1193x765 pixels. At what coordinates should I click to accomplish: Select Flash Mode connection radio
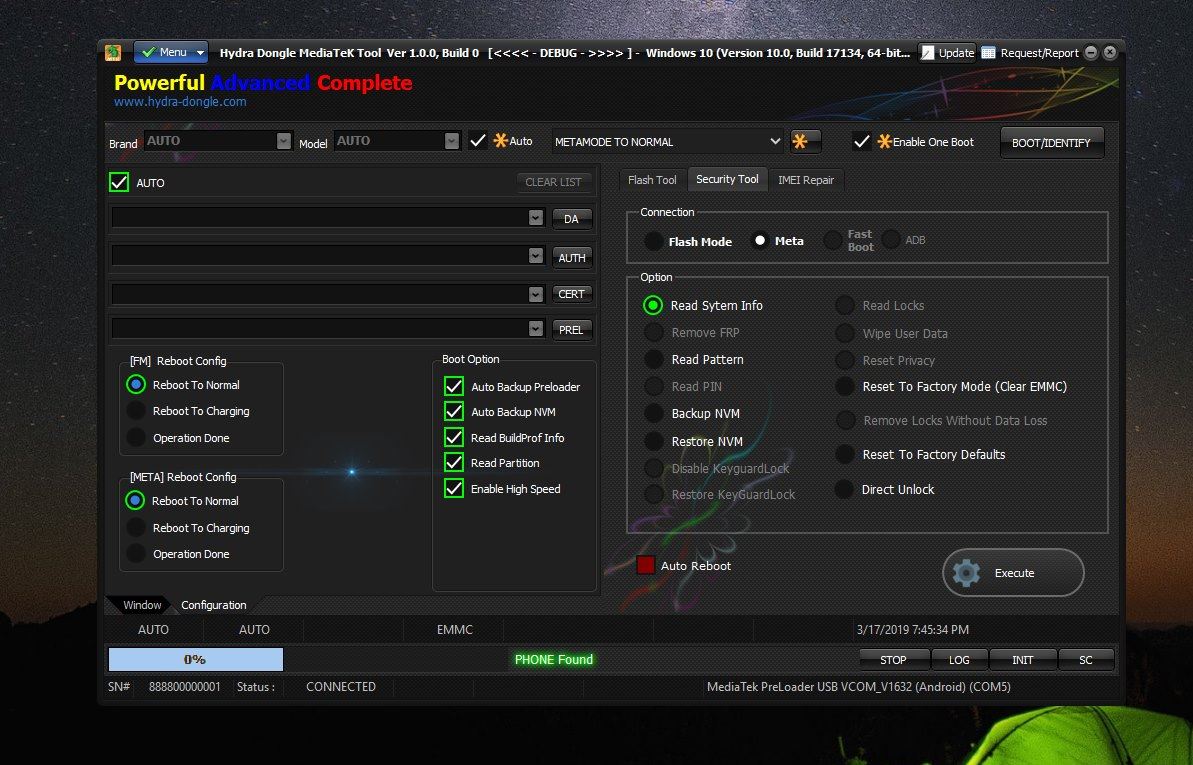(x=654, y=241)
